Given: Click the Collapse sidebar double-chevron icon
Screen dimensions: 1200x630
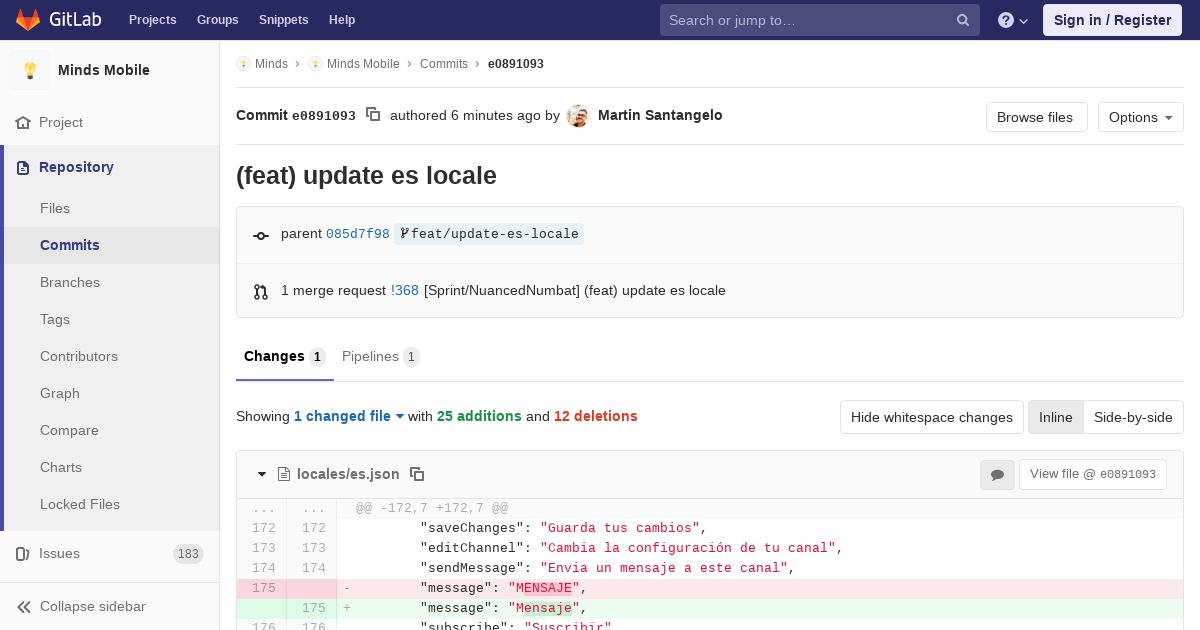Looking at the screenshot, I should (24, 606).
